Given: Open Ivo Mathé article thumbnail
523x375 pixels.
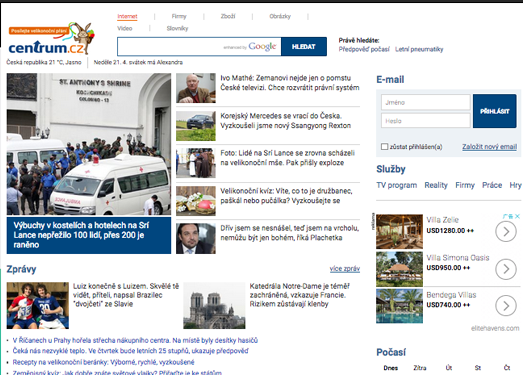Looking at the screenshot, I should (x=196, y=88).
